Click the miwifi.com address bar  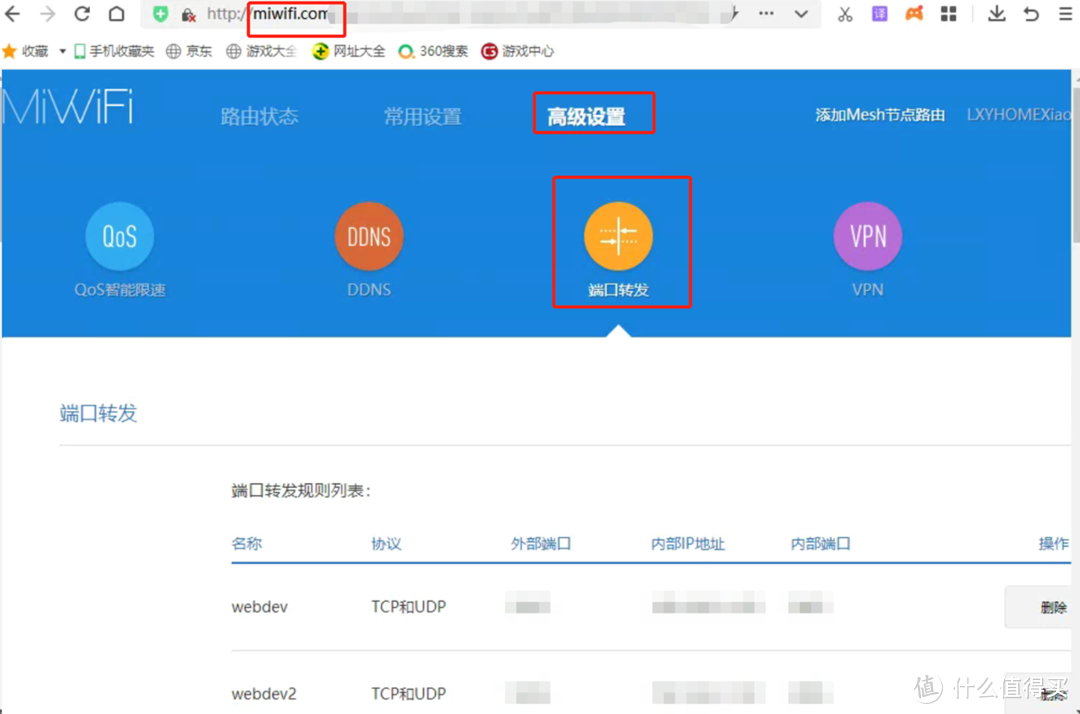[x=482, y=14]
